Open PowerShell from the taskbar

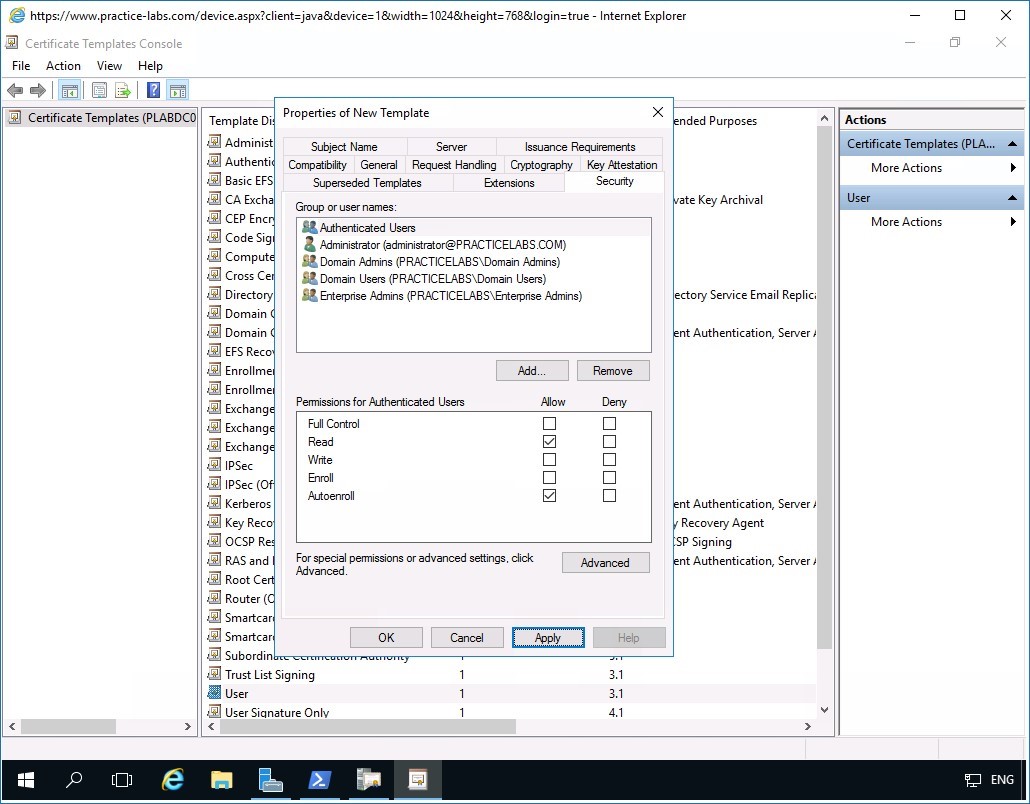click(319, 780)
